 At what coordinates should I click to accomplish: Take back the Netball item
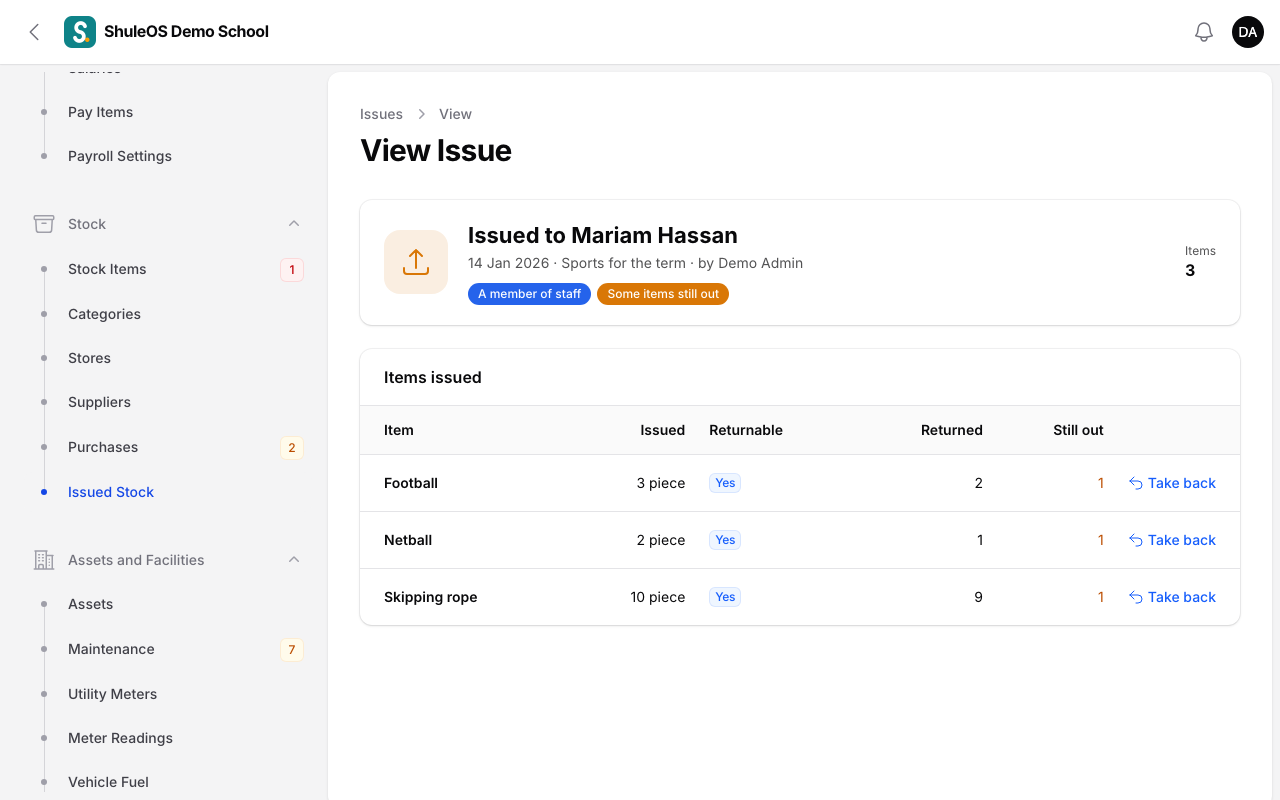tap(1172, 540)
